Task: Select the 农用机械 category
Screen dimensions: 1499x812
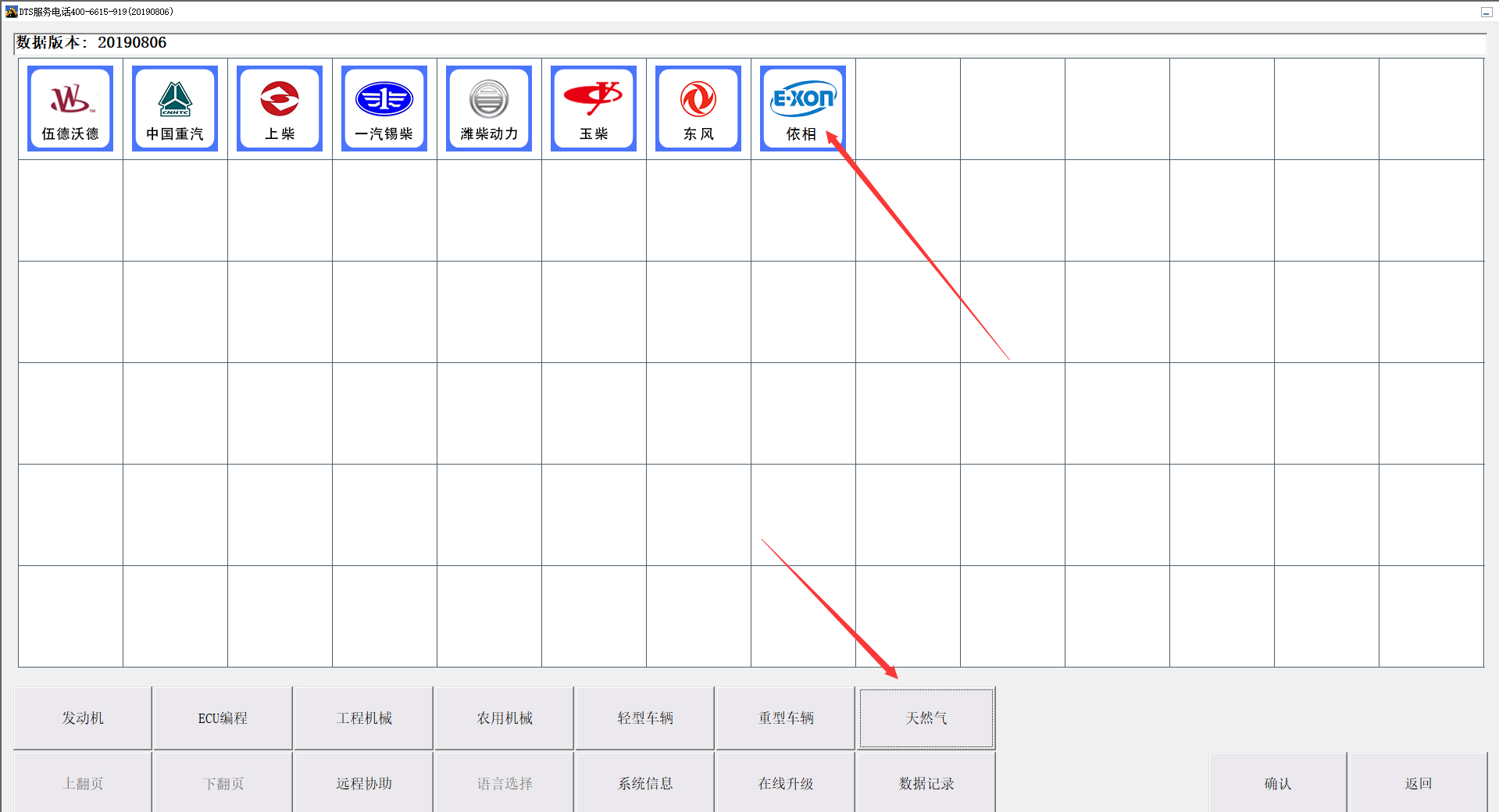Action: pos(505,718)
